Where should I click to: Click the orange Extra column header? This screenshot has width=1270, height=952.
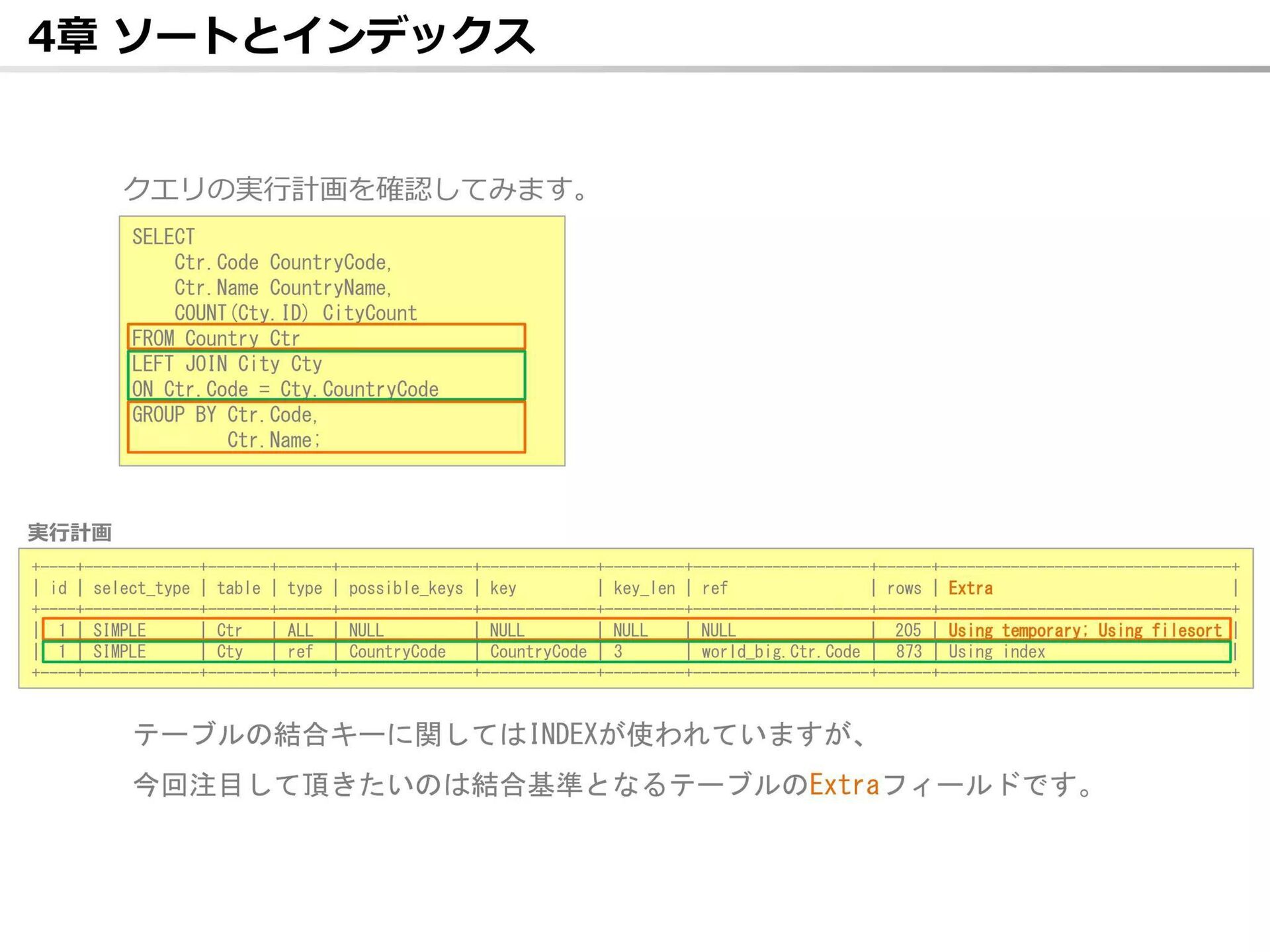click(x=970, y=588)
